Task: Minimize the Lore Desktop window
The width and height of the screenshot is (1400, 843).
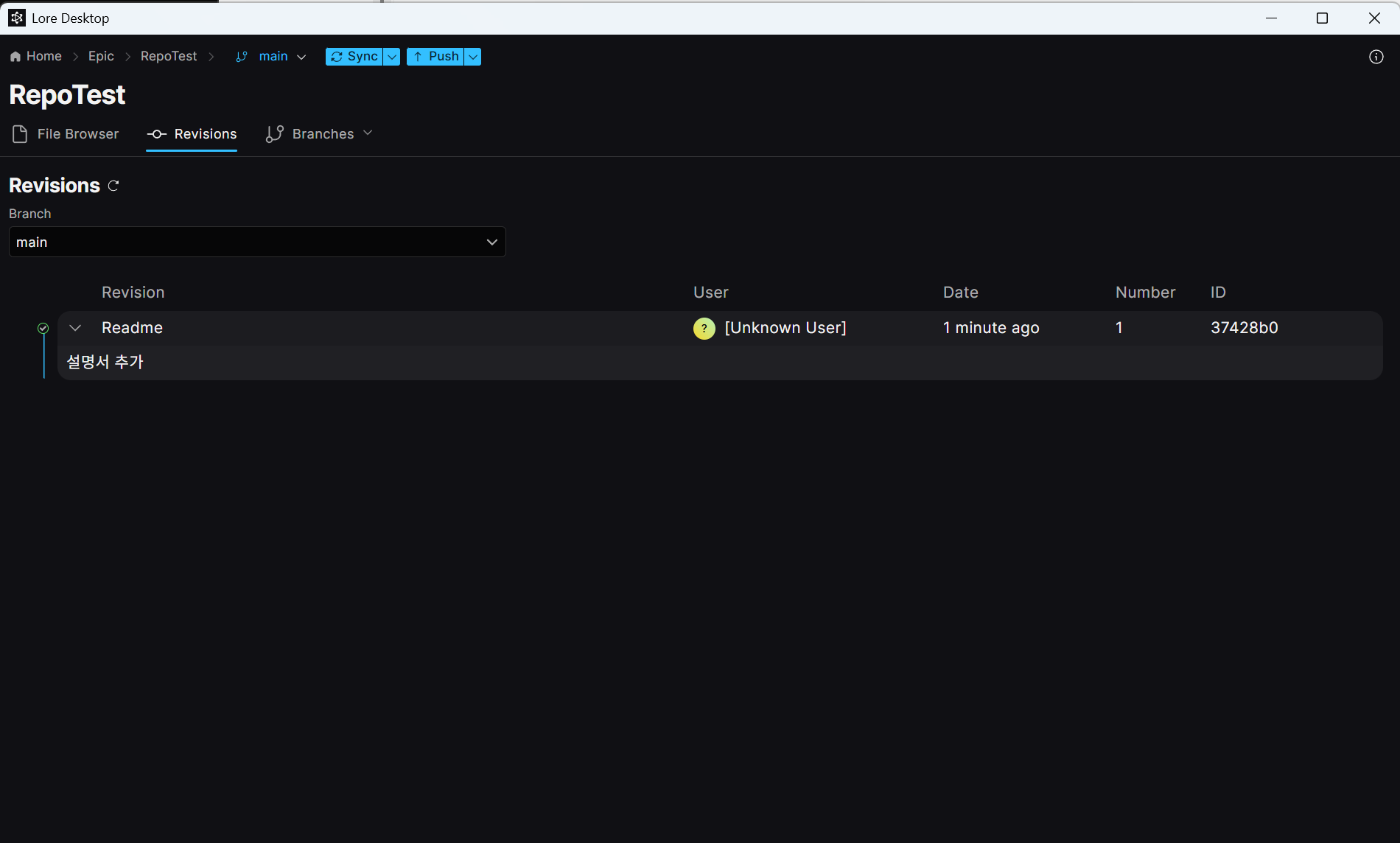Action: click(1271, 18)
